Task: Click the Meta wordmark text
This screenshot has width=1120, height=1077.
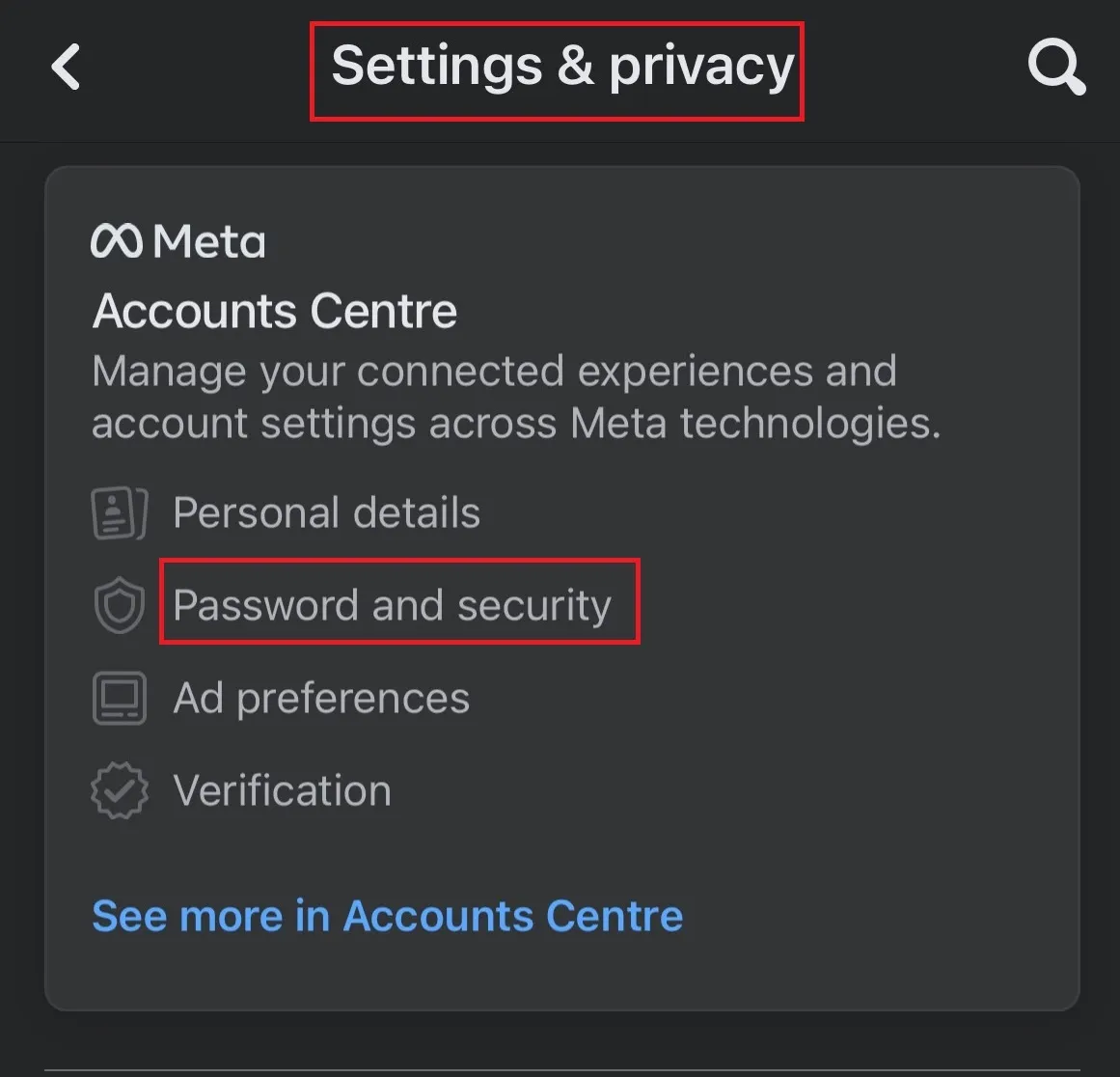Action: coord(209,241)
